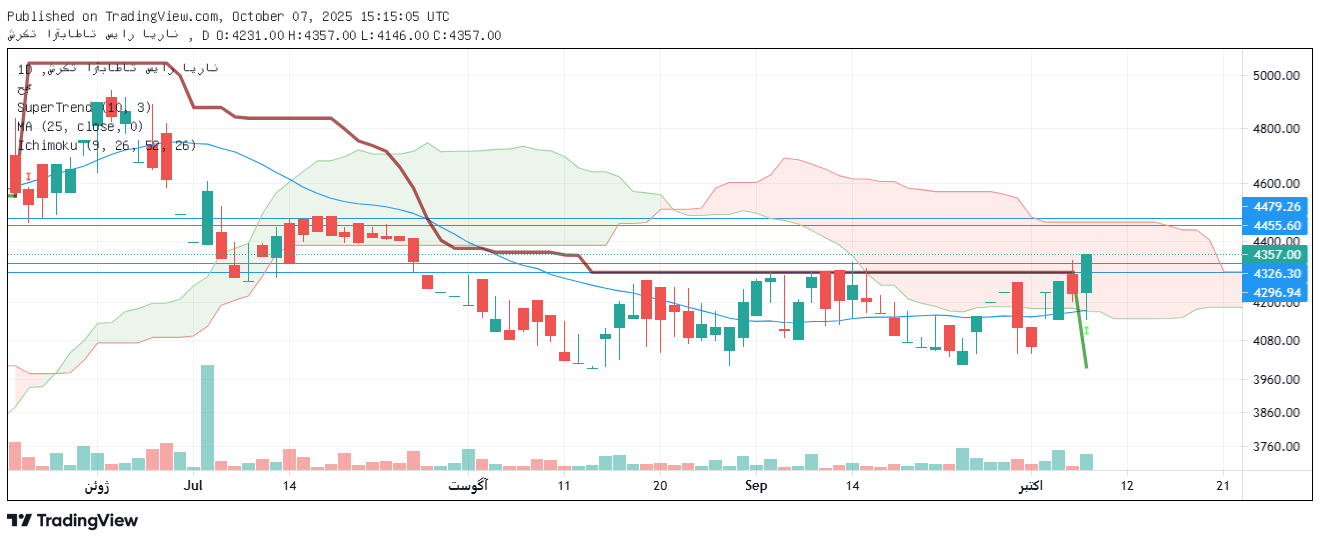Click the latest green candlestick on the chart
Image resolution: width=1320 pixels, height=541 pixels.
(x=1086, y=273)
